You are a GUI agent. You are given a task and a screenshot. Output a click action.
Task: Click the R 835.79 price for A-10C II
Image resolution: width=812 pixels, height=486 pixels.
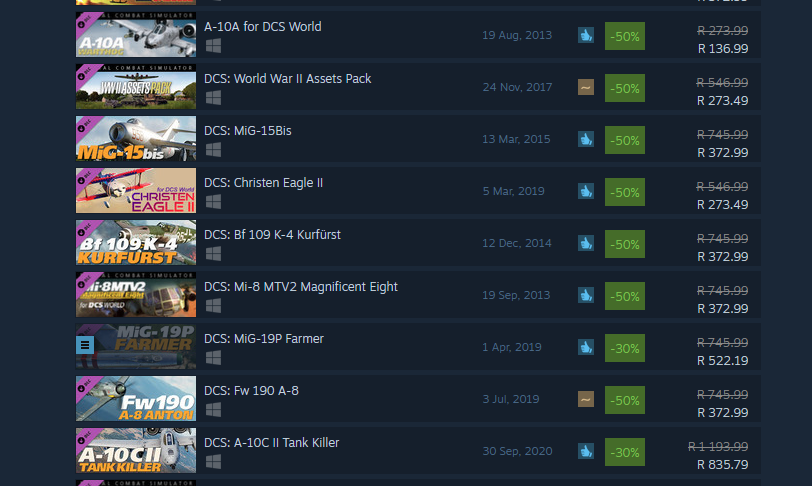[722, 465]
